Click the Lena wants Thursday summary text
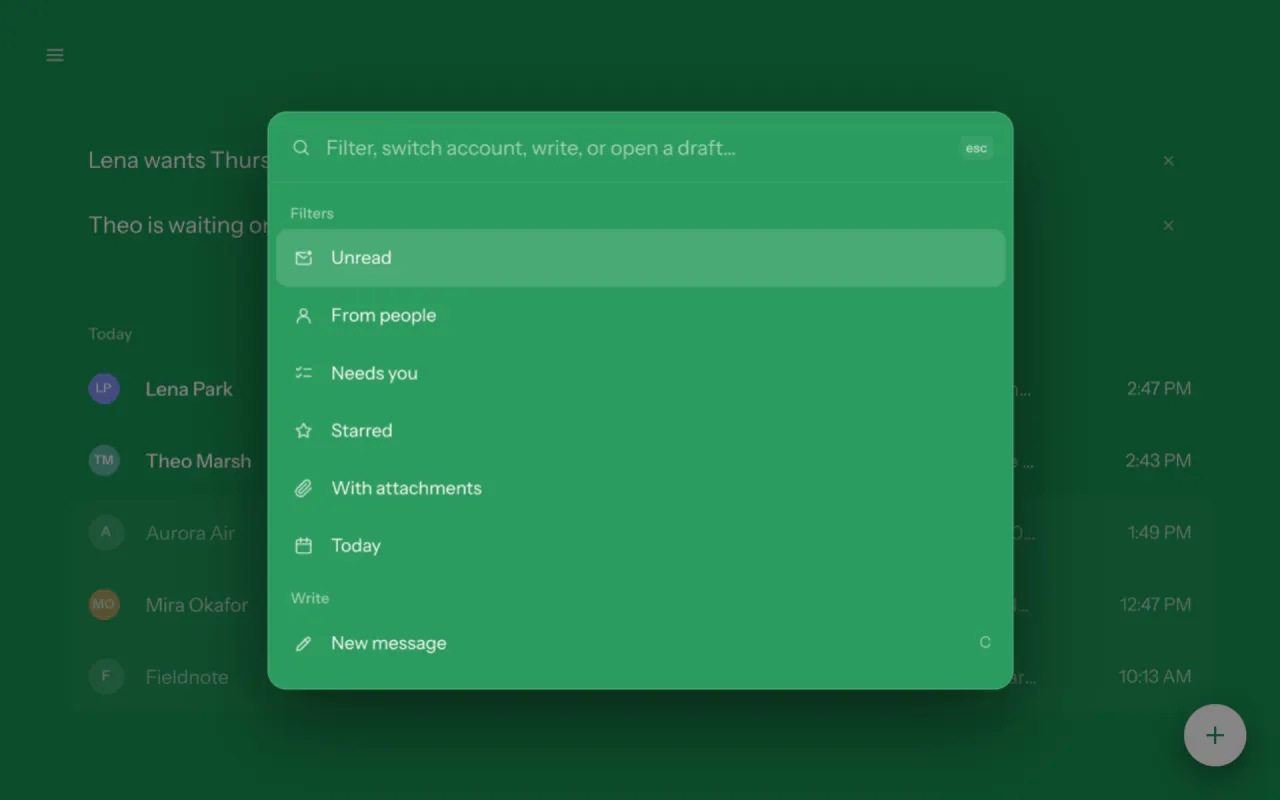 coord(178,161)
